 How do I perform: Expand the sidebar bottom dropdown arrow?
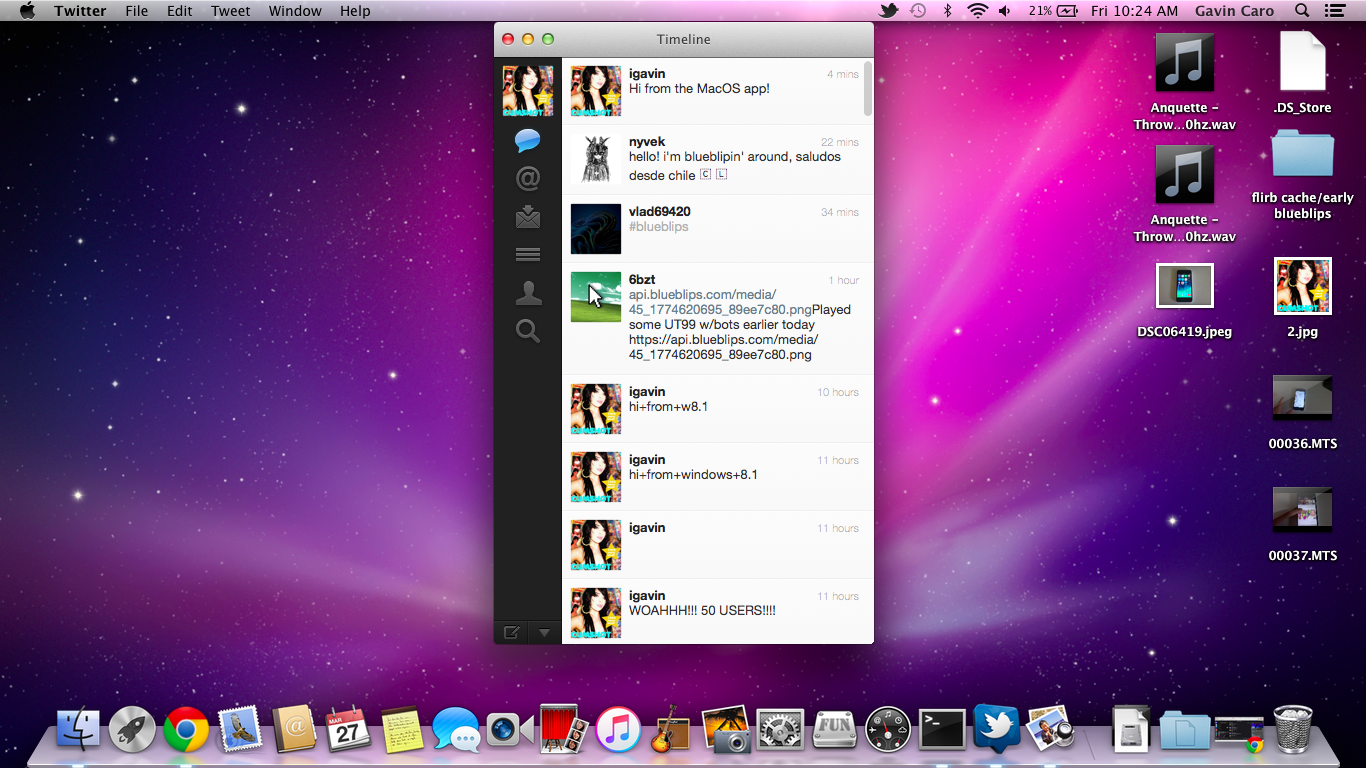coord(544,632)
